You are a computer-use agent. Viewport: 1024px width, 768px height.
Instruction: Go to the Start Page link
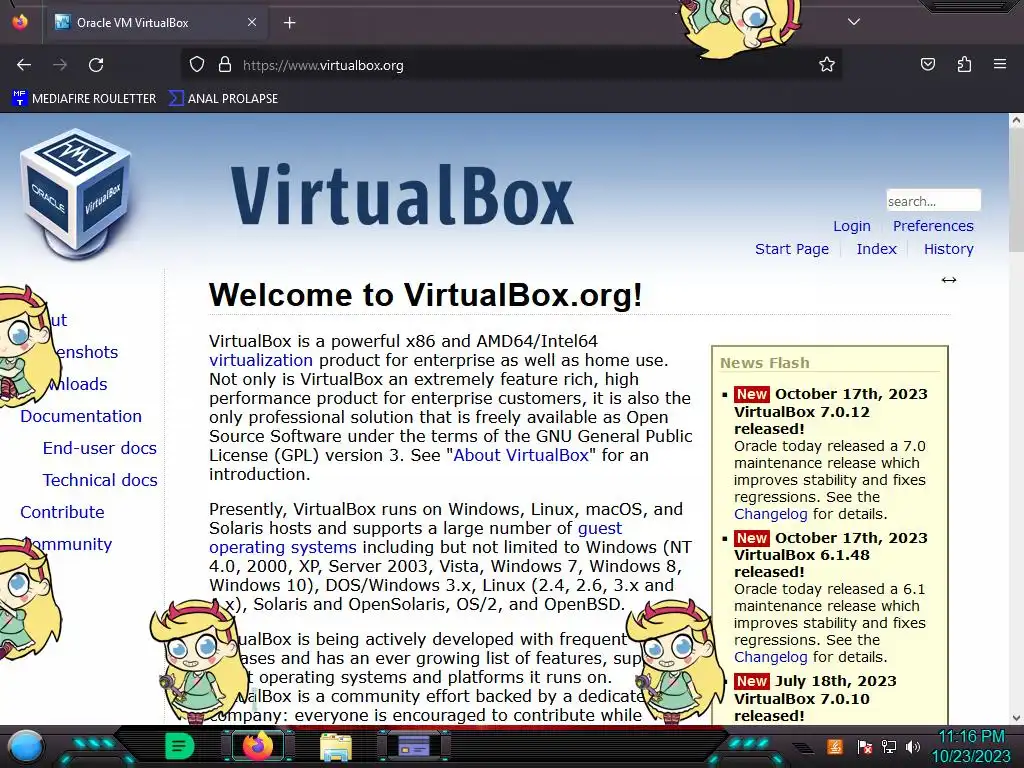point(792,249)
